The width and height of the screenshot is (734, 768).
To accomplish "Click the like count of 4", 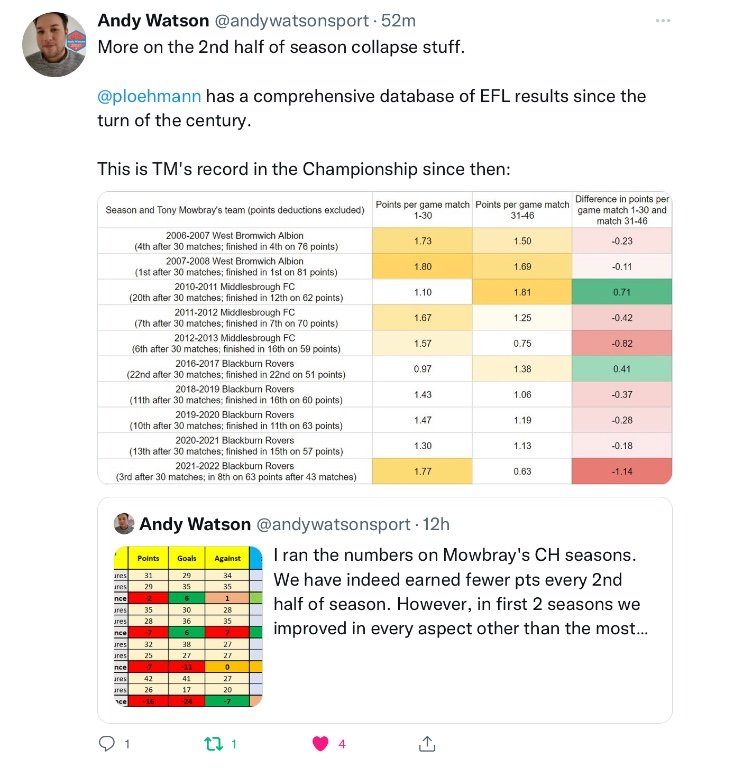I will coord(342,744).
